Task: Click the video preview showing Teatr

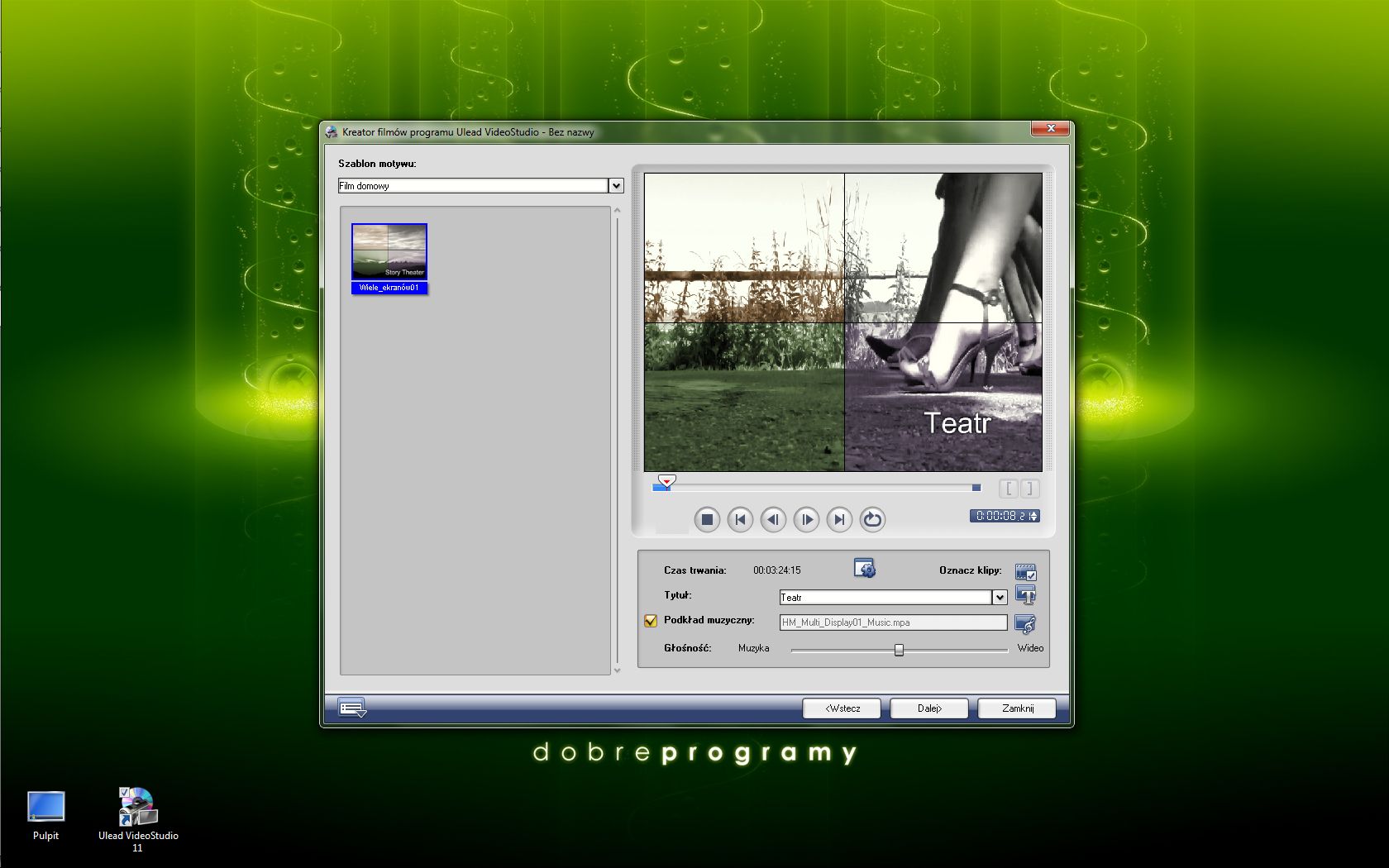Action: pyautogui.click(x=843, y=322)
